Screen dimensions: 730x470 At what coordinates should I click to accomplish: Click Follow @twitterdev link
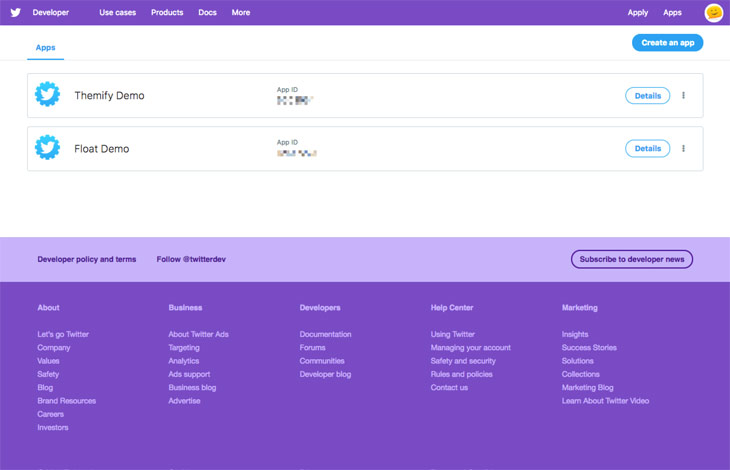pyautogui.click(x=191, y=259)
